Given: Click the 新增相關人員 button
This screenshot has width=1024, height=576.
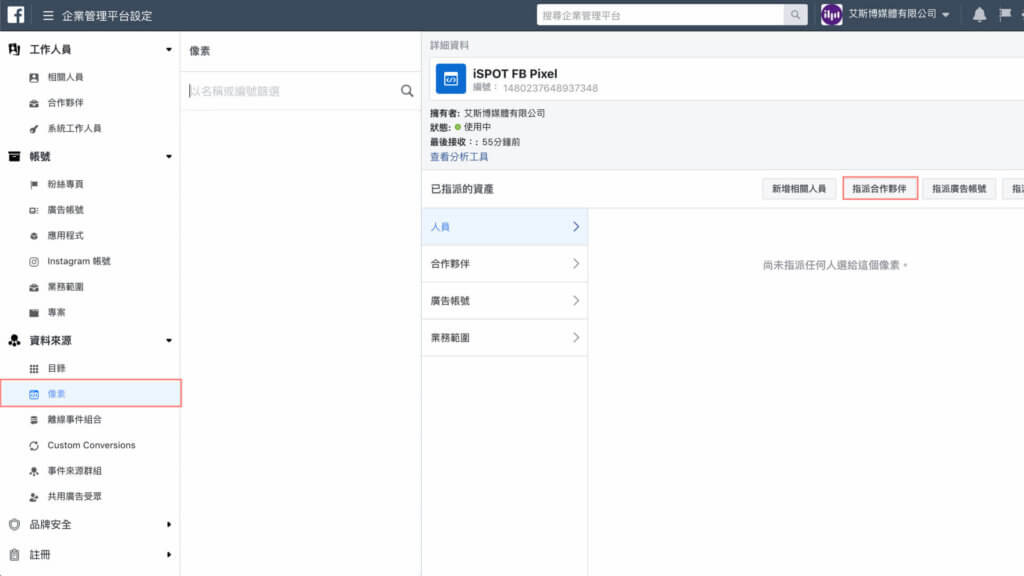Looking at the screenshot, I should tap(799, 189).
